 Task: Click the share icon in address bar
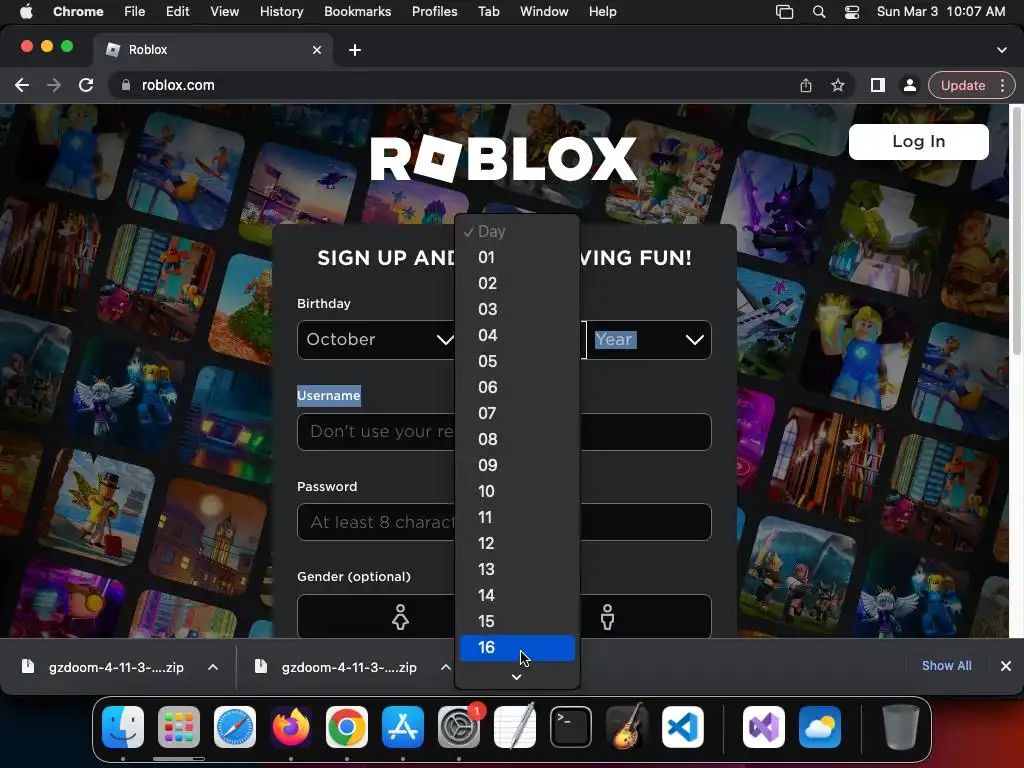[806, 85]
